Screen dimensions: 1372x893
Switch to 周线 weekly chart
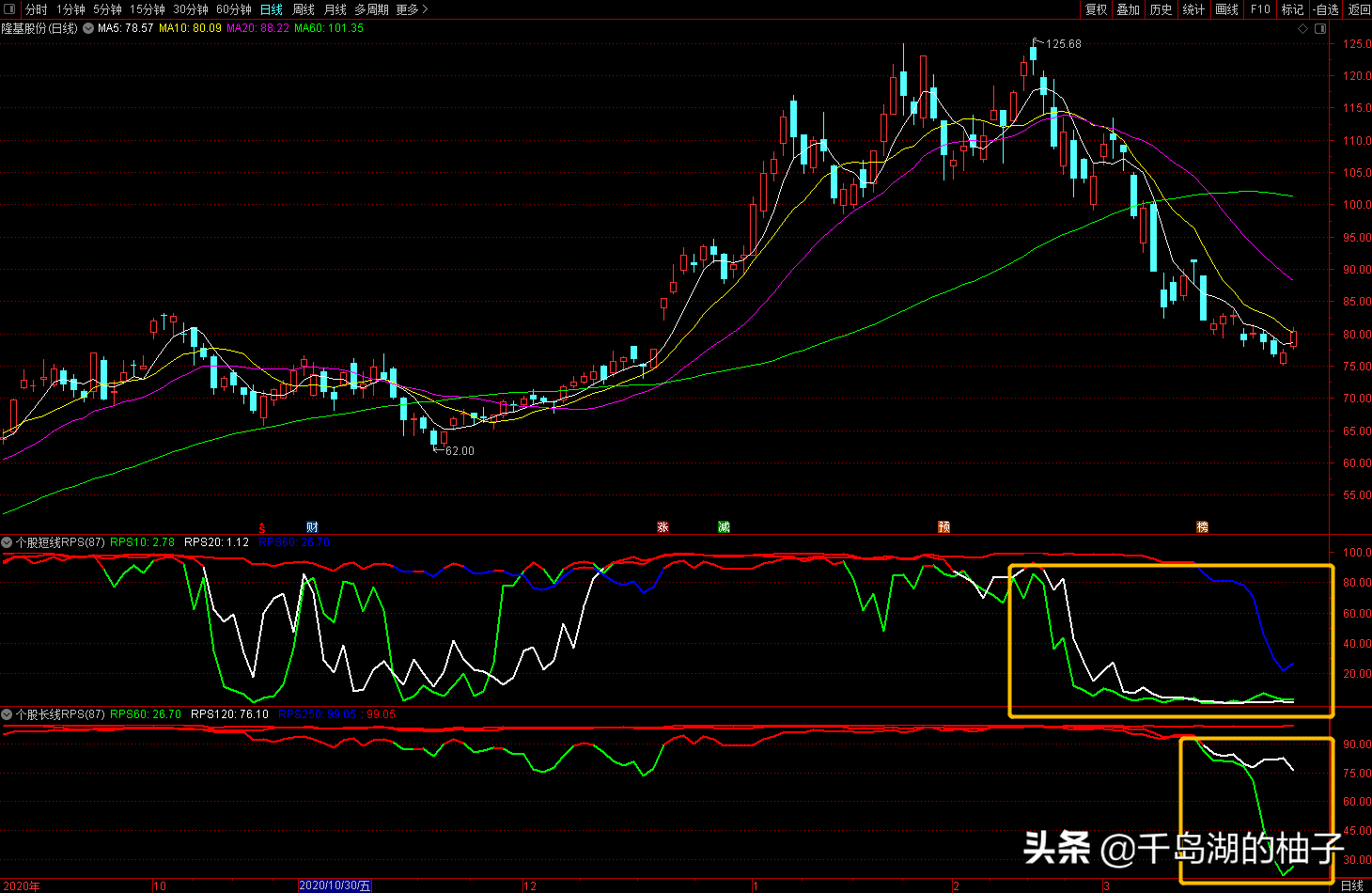(304, 9)
